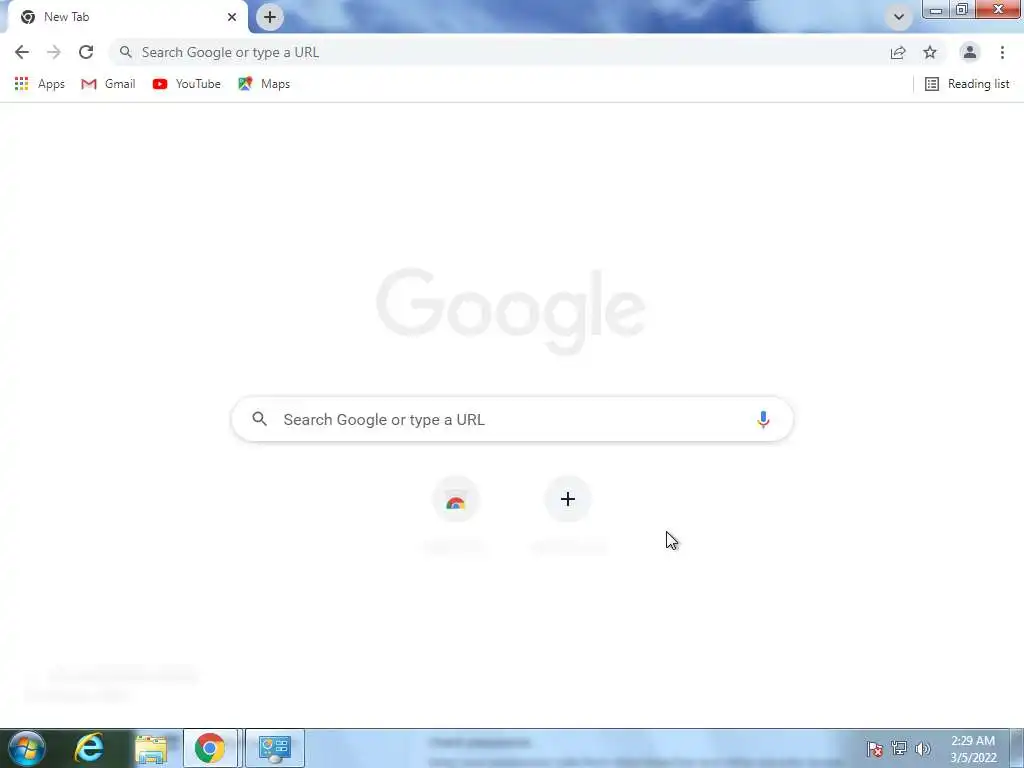
Task: Open the Control Panel taskbar item
Action: (275, 748)
